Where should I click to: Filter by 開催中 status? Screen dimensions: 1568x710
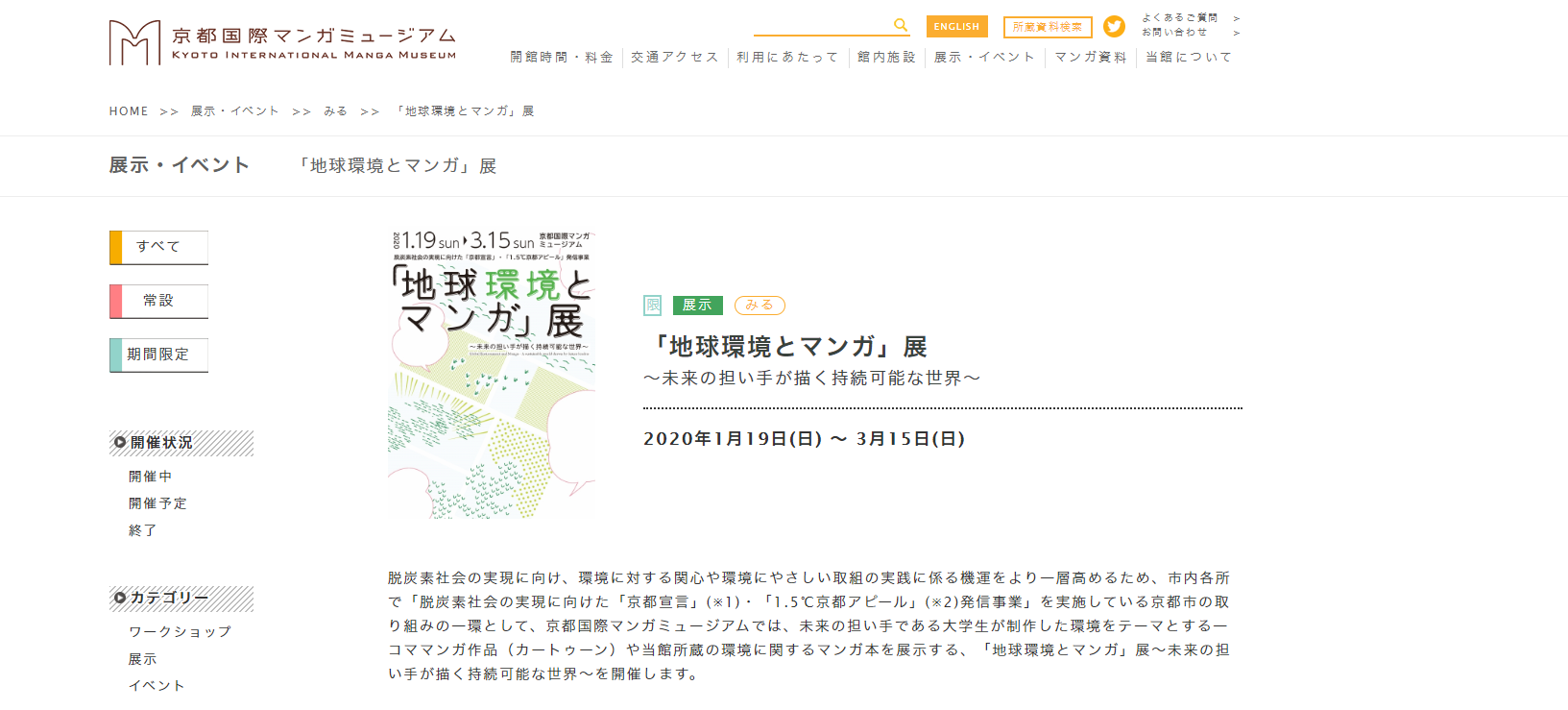coord(151,477)
